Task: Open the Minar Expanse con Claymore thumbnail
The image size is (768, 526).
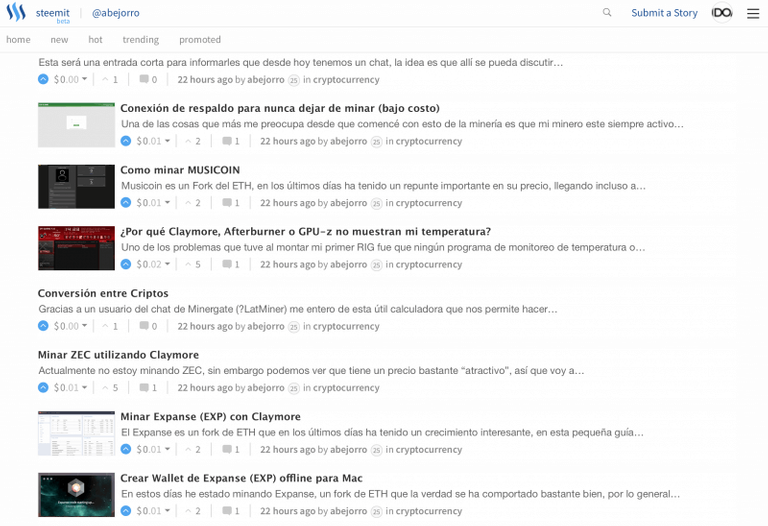Action: tap(76, 433)
